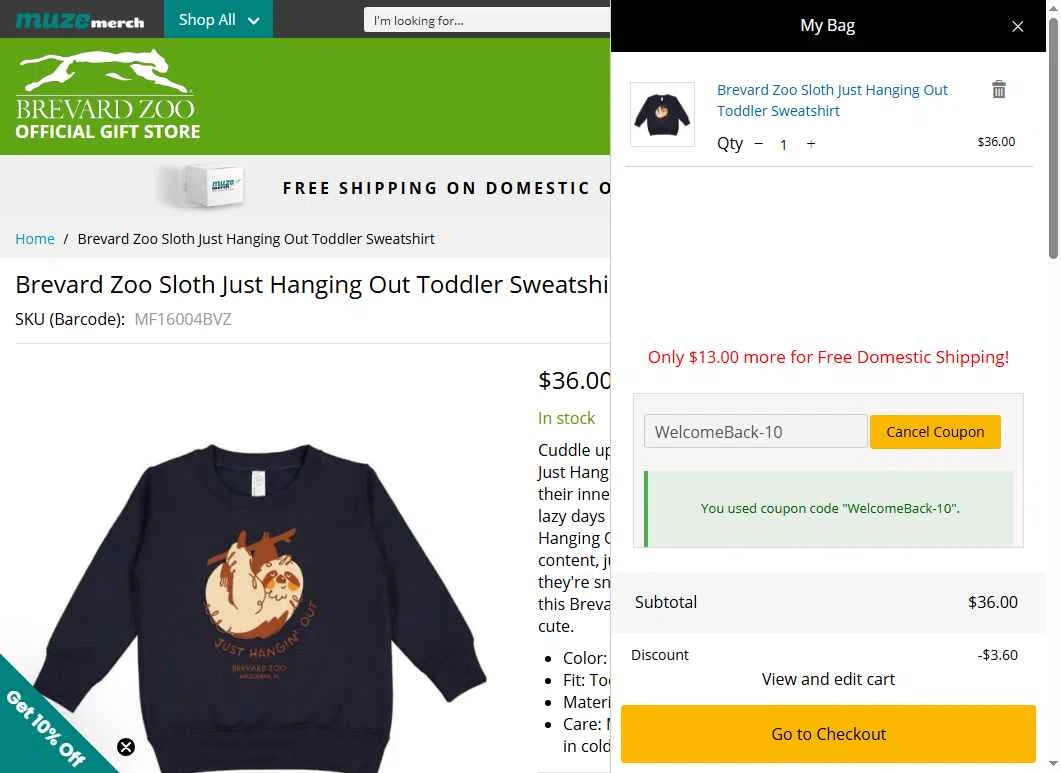Dismiss the Get 10% Off badge
The image size is (1061, 773).
126,747
